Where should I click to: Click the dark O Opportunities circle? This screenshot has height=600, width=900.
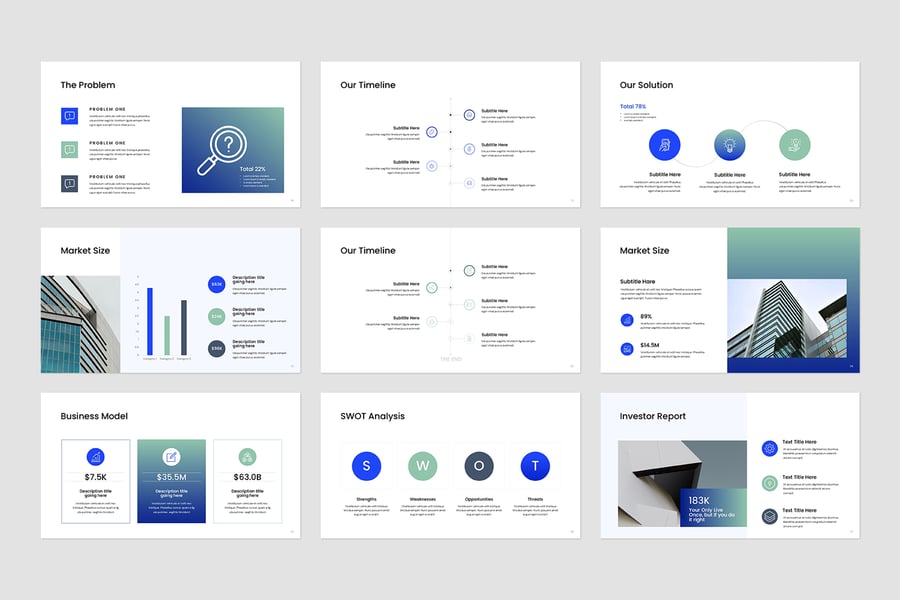478,465
